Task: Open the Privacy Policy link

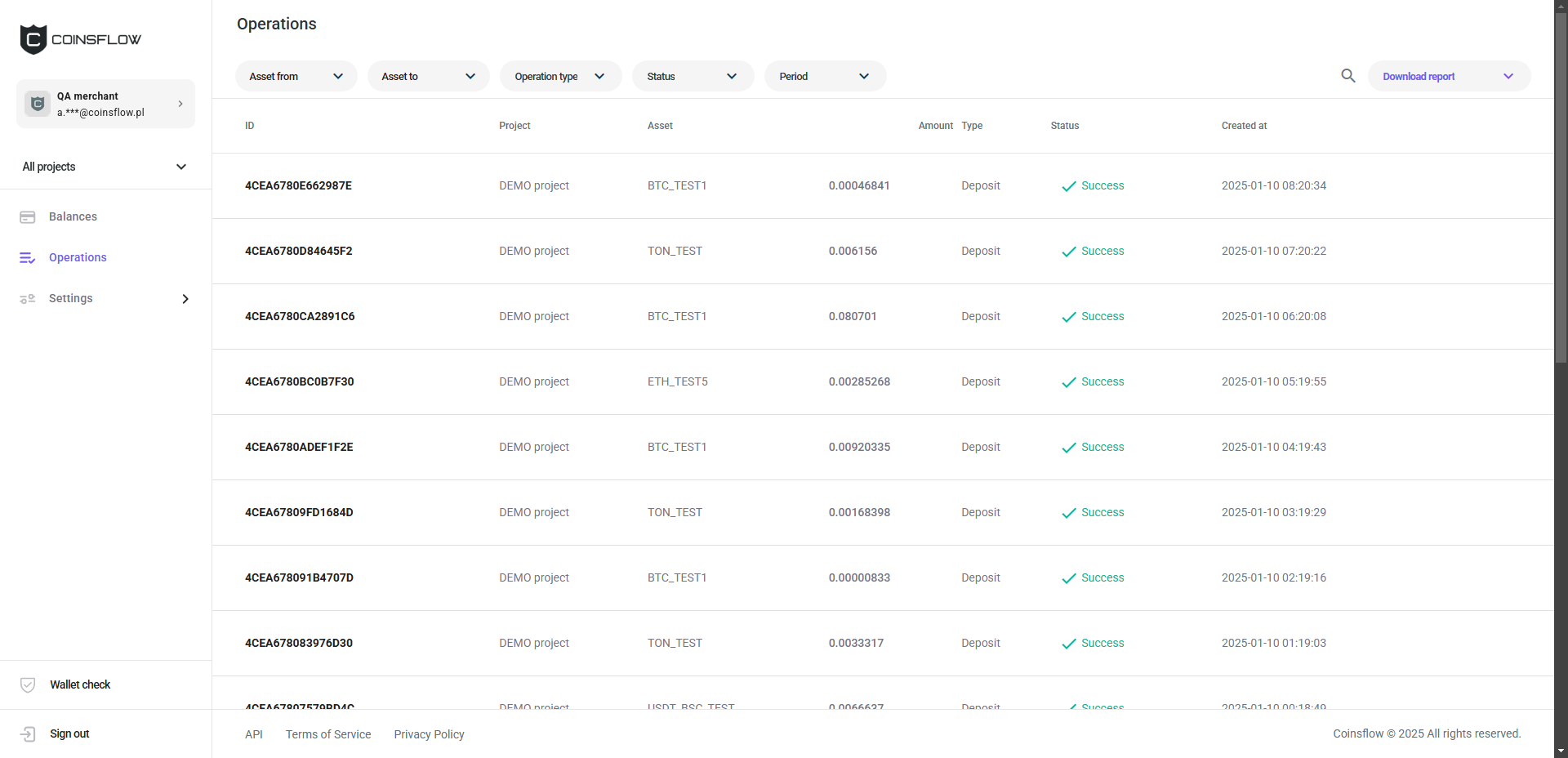Action: point(429,734)
